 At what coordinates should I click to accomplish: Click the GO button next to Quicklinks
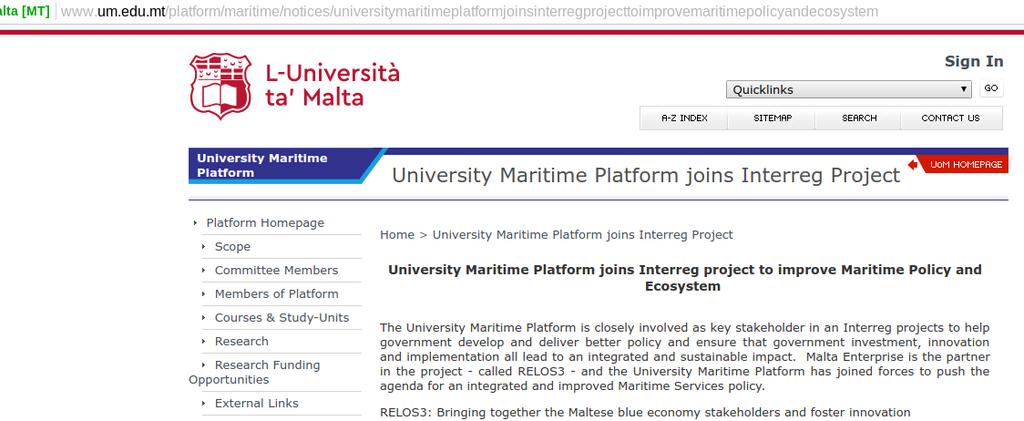pos(991,89)
